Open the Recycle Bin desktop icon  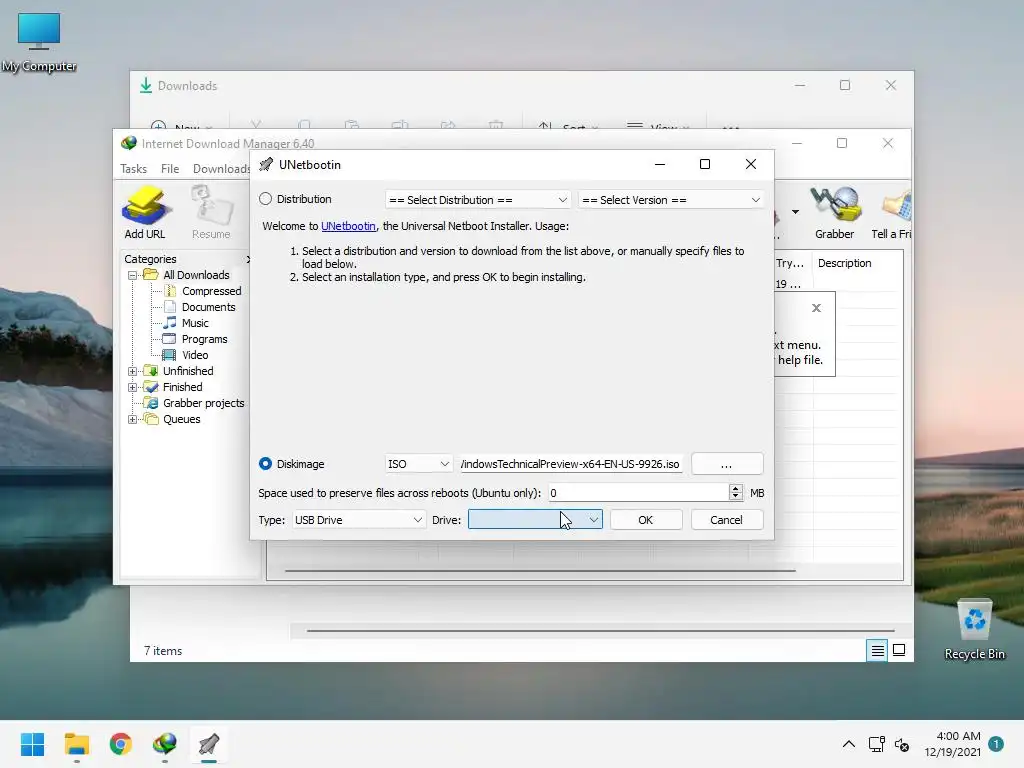[974, 629]
